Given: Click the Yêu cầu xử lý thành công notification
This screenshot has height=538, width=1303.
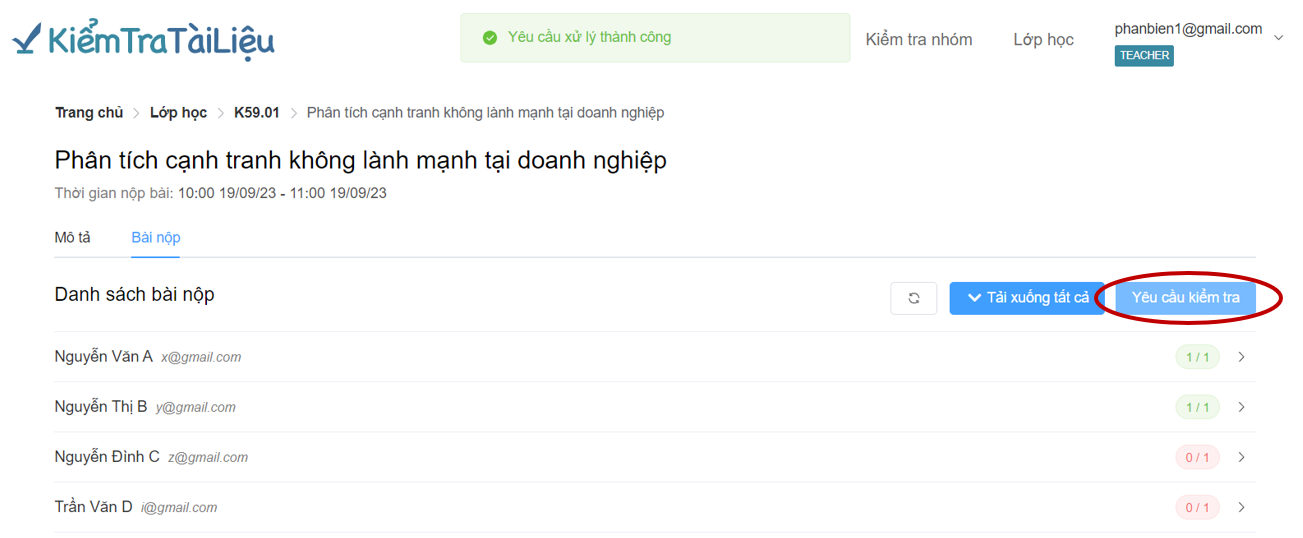Looking at the screenshot, I should coord(655,38).
